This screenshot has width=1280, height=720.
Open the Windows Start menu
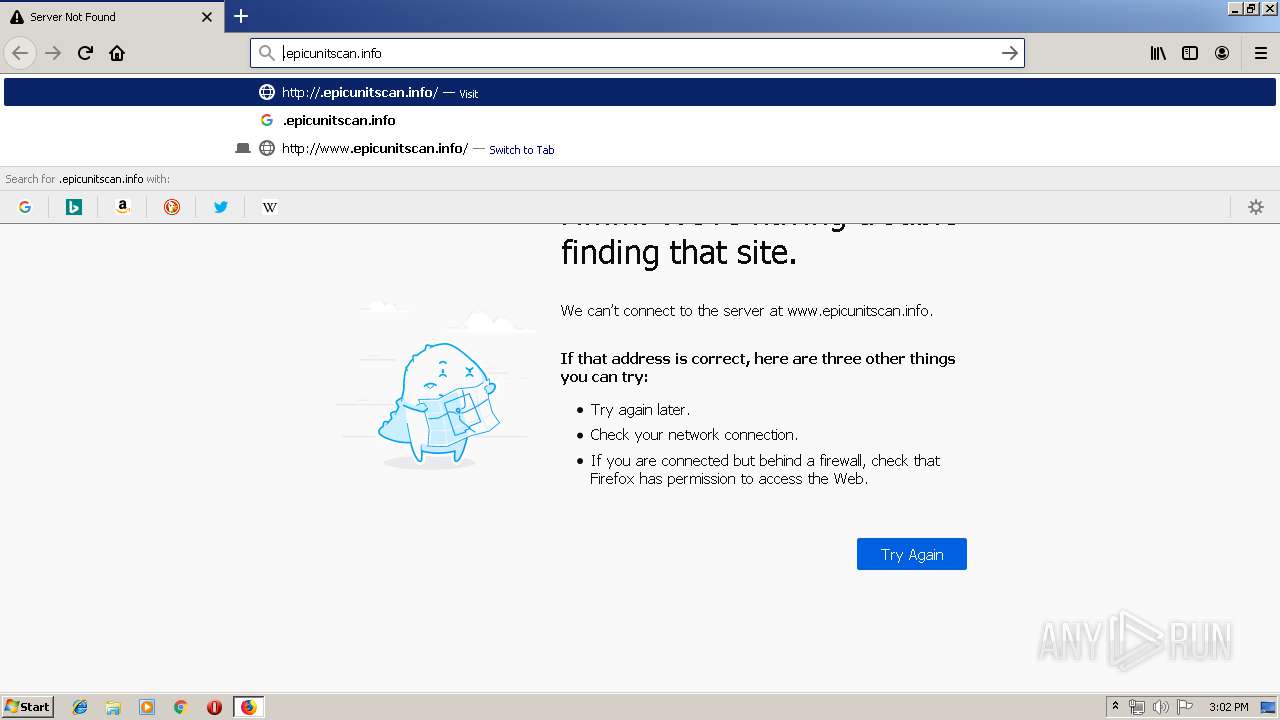click(x=28, y=707)
